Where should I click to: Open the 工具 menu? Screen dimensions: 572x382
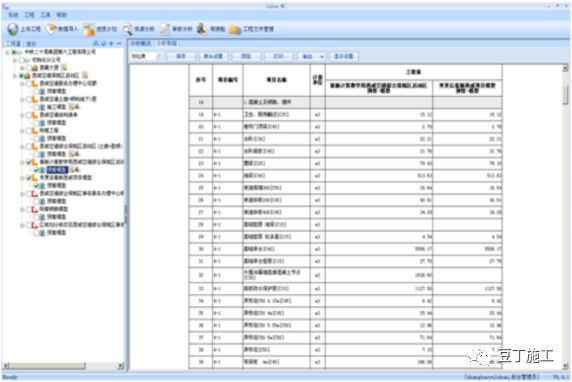pyautogui.click(x=45, y=15)
